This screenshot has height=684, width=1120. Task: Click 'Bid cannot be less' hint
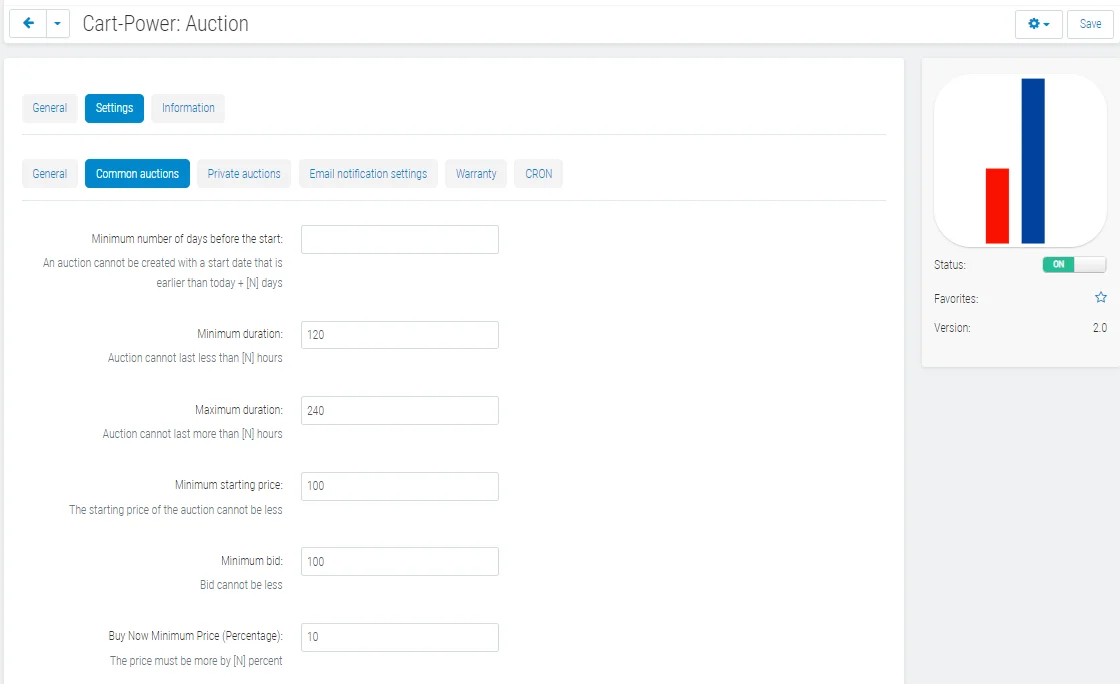click(x=241, y=585)
